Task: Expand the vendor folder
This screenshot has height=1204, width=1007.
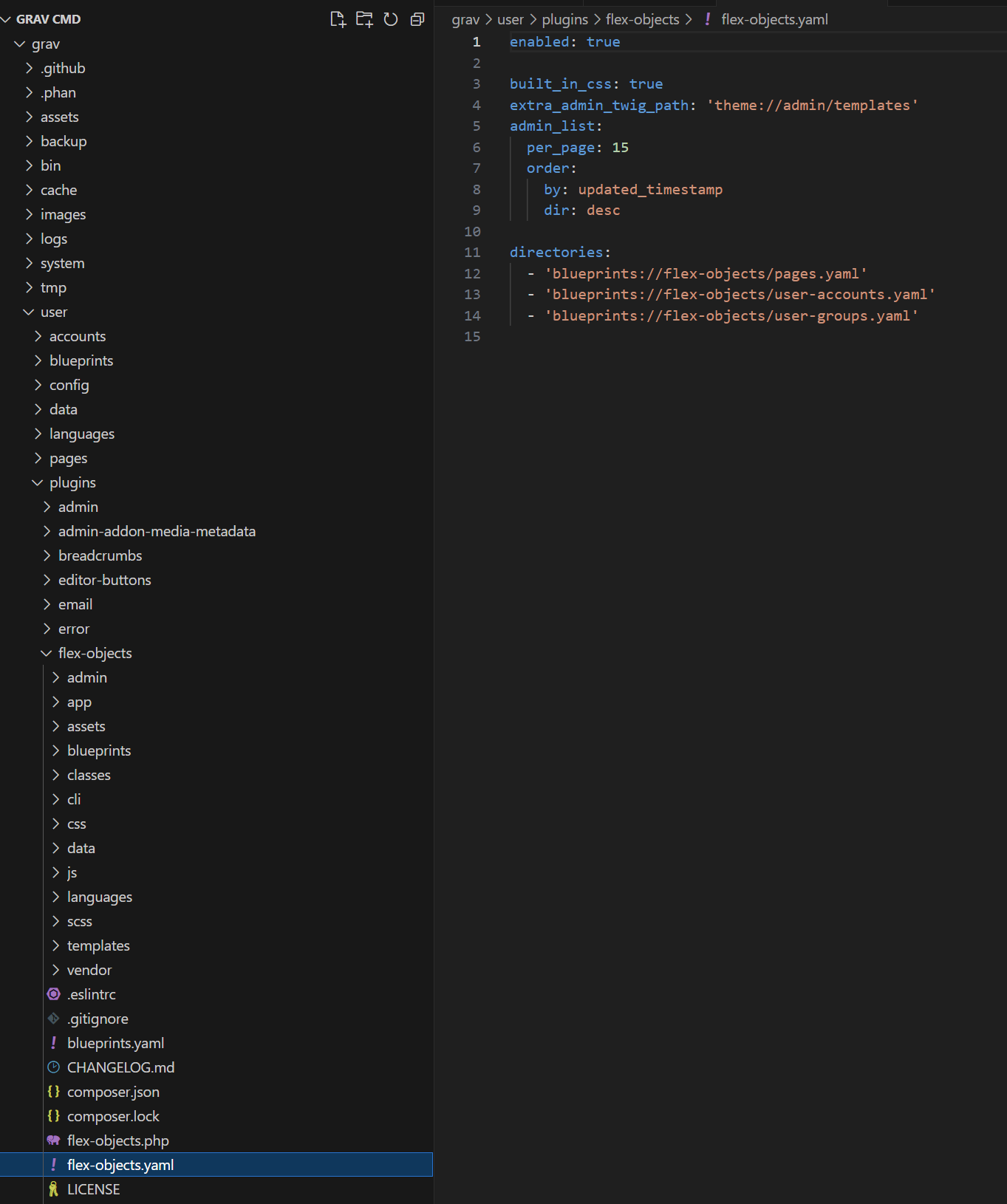Action: click(x=55, y=970)
